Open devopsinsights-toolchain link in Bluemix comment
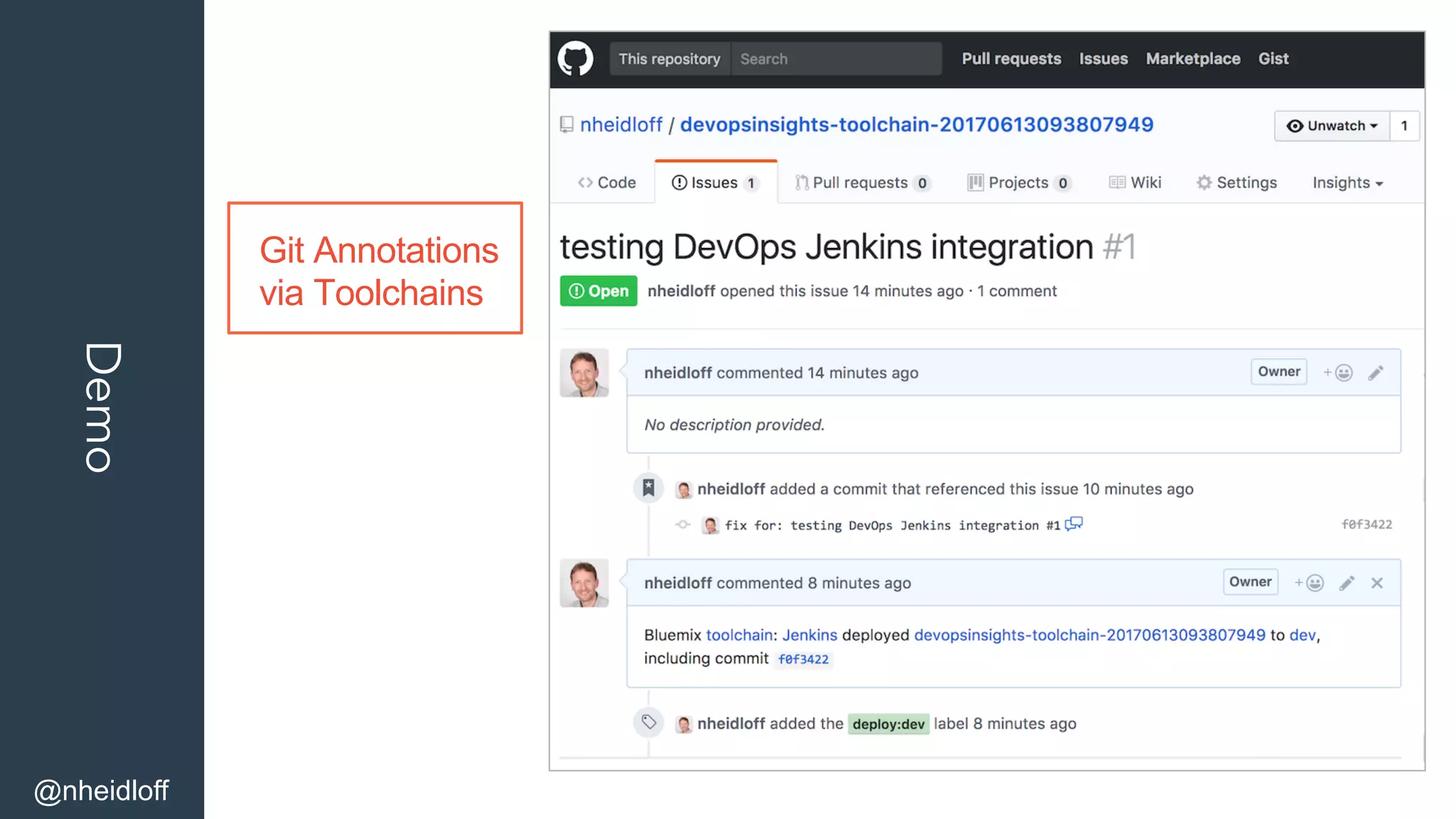Viewport: 1456px width, 819px height. coord(1090,635)
